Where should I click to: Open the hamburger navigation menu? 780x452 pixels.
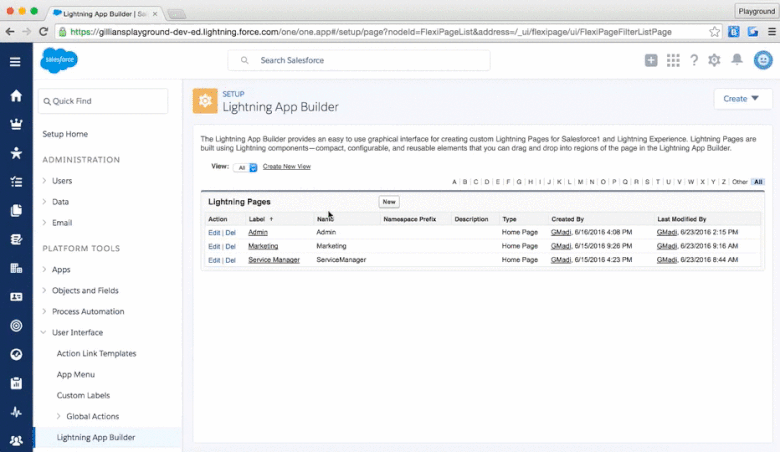tap(15, 62)
